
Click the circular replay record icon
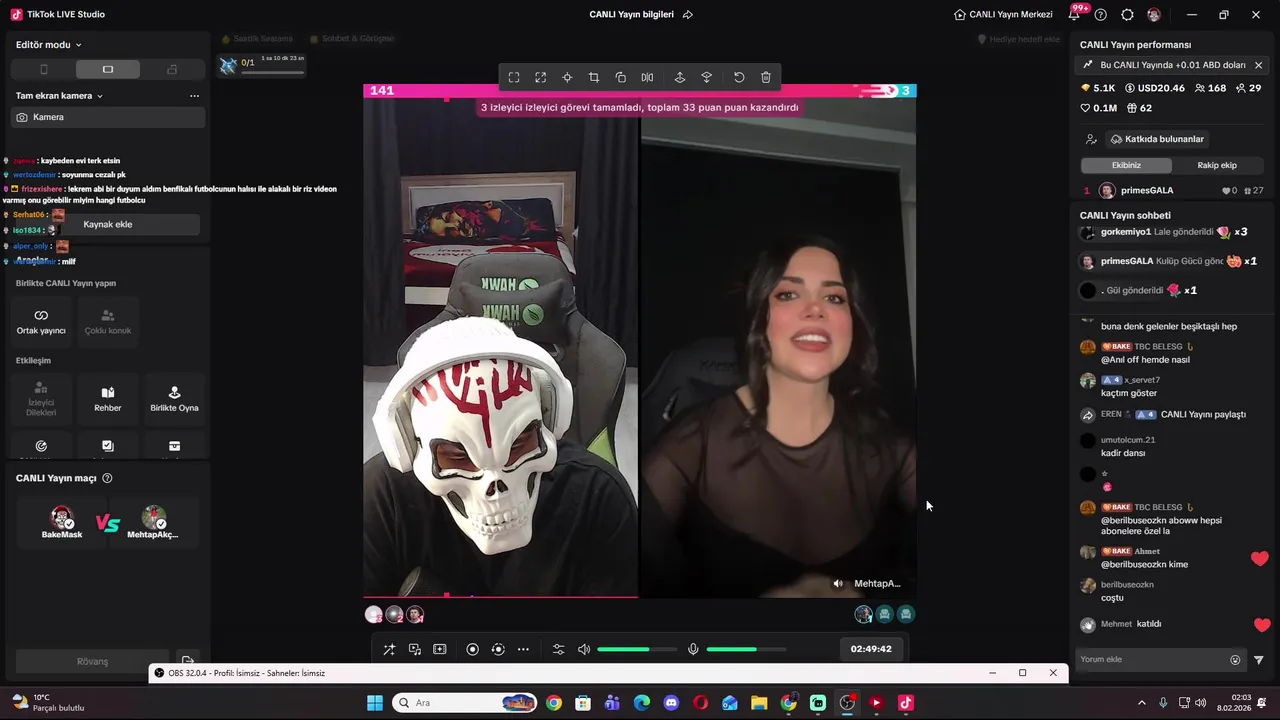coord(498,649)
